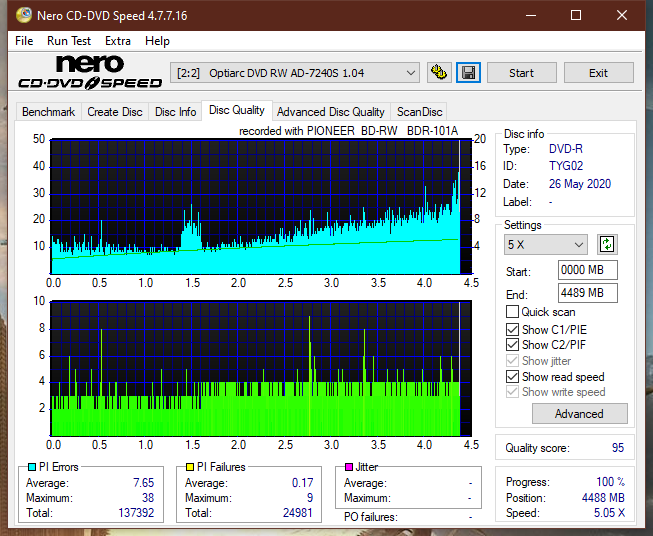Click the Exit button
The width and height of the screenshot is (653, 536).
coord(598,73)
